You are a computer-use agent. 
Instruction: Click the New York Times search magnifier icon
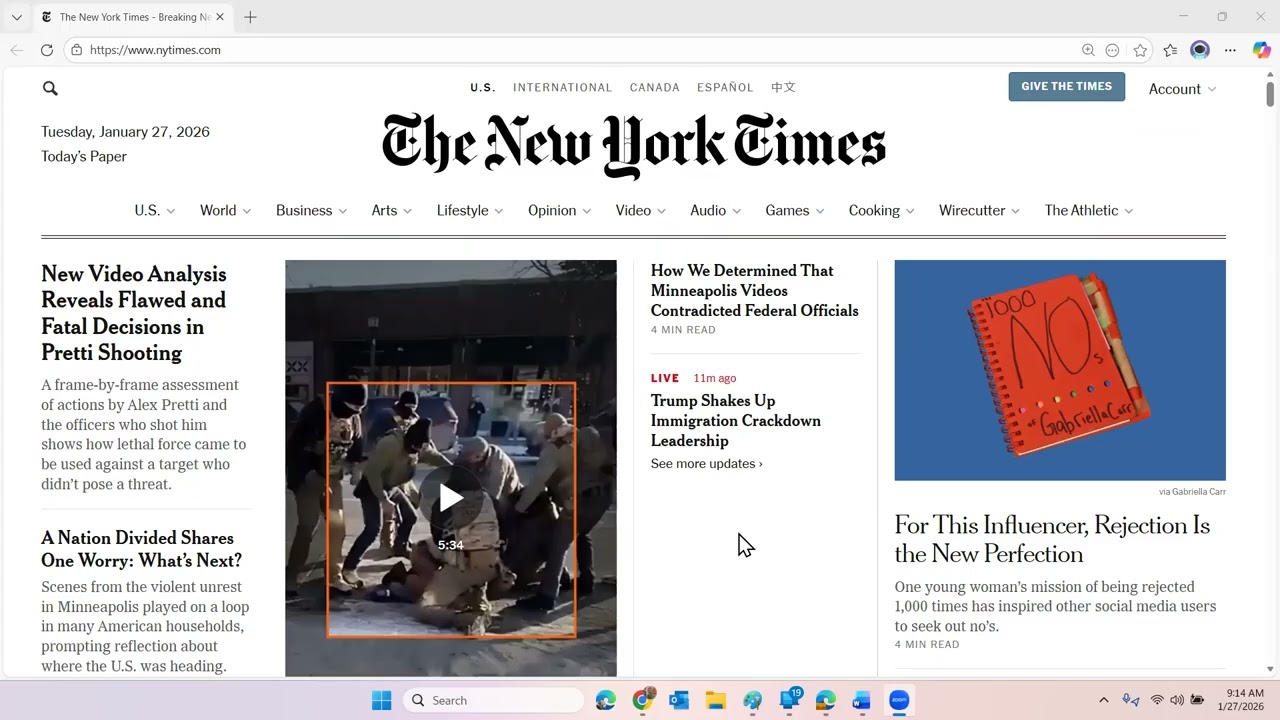[50, 88]
